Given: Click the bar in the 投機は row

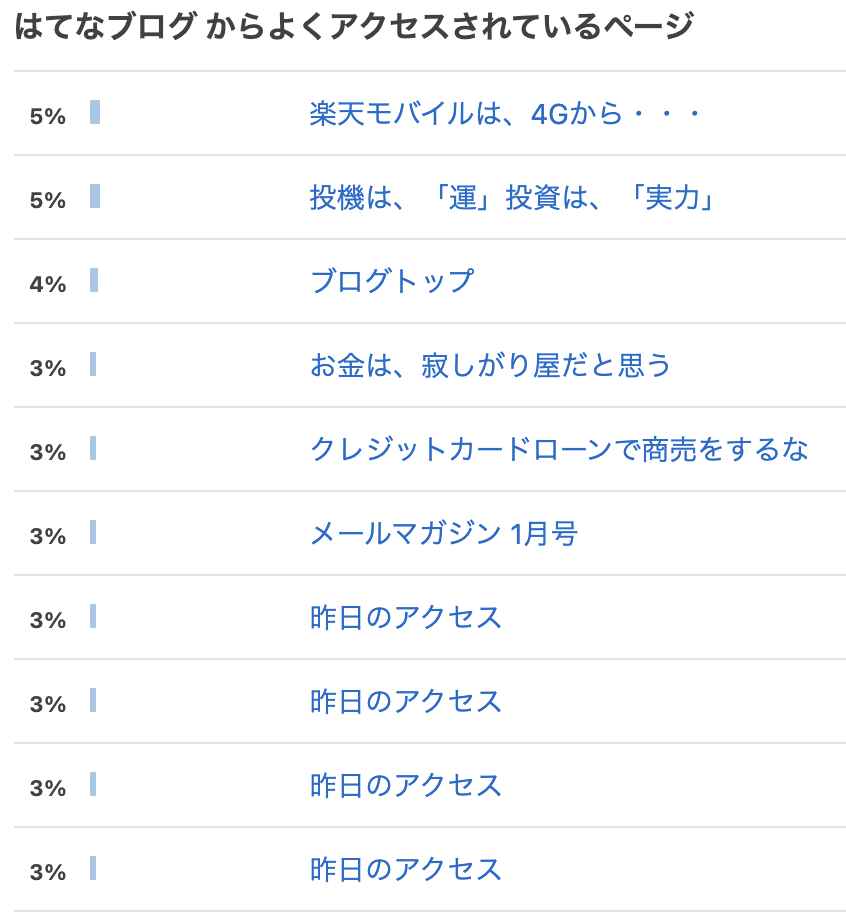Looking at the screenshot, I should coord(95,196).
